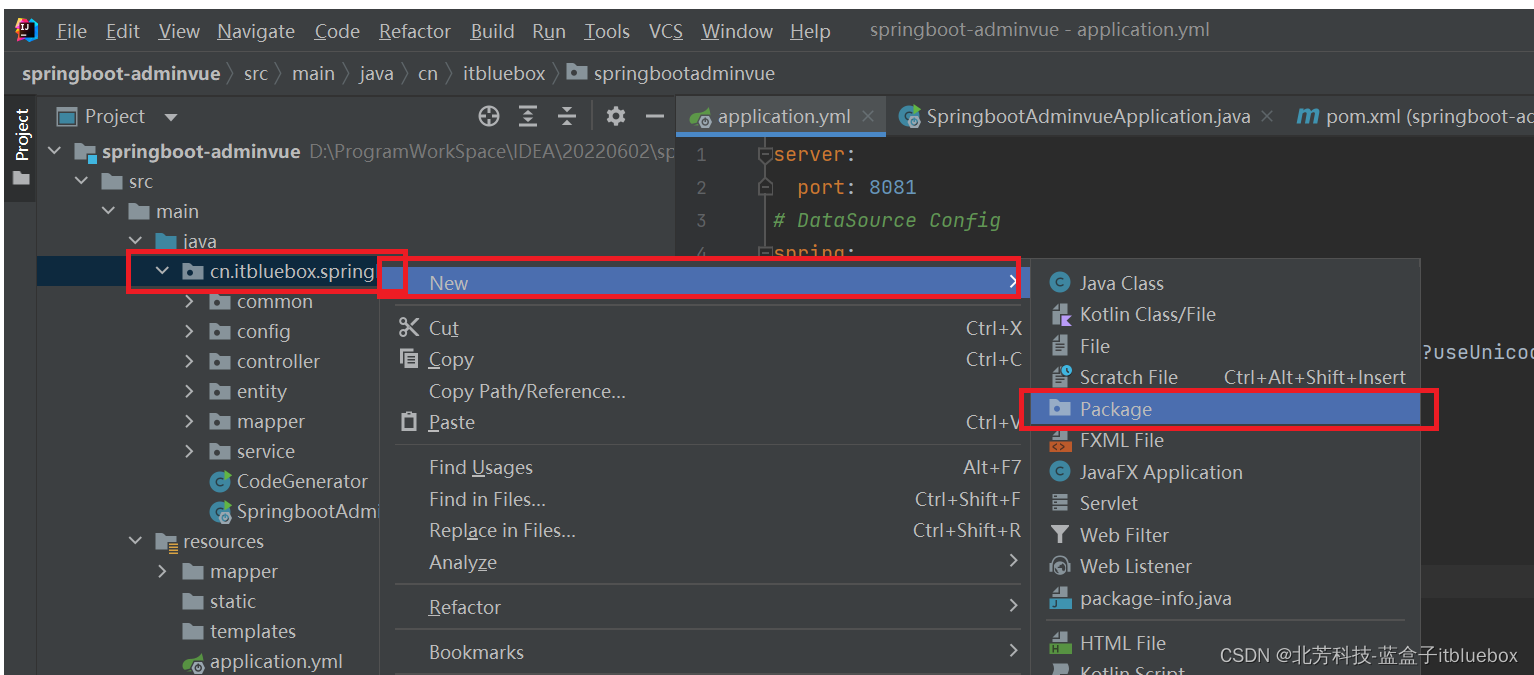
Task: Collapse the src folder node
Action: click(x=81, y=181)
